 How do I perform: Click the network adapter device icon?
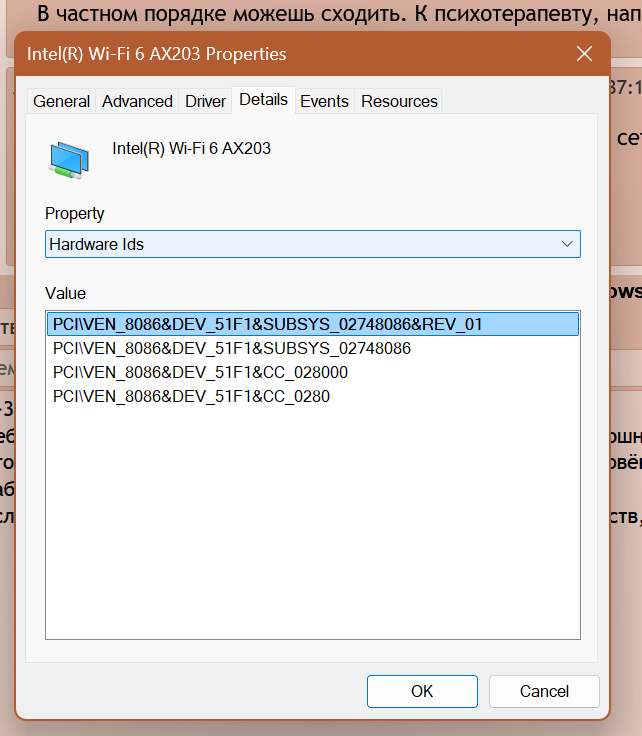click(69, 160)
